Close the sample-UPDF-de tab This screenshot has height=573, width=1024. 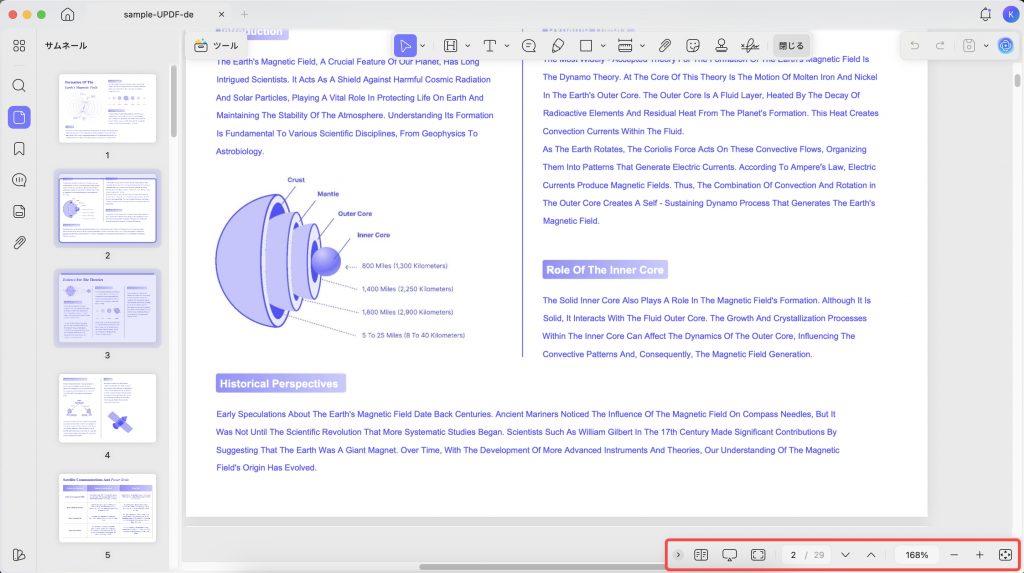click(x=221, y=14)
